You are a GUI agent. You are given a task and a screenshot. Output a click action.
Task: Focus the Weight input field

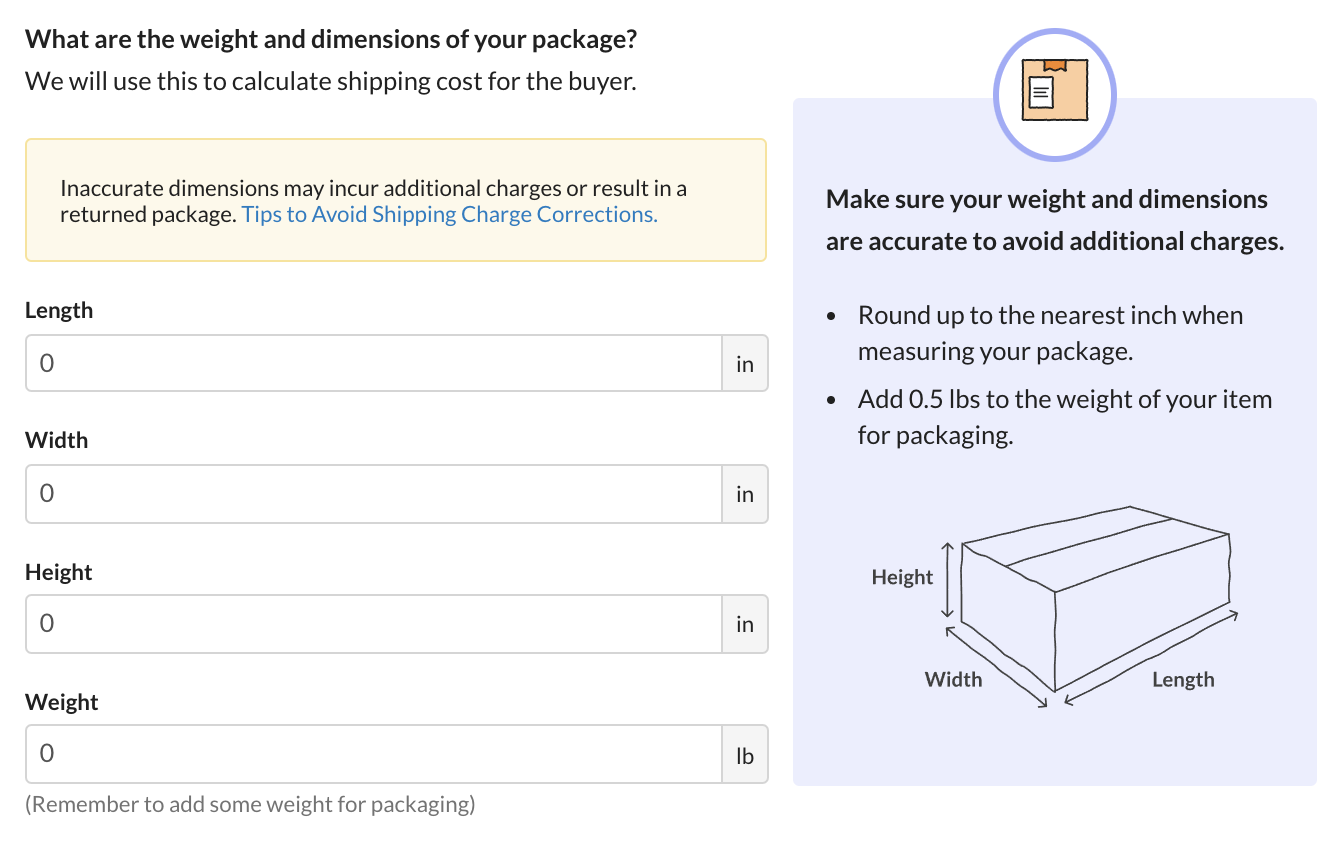[373, 754]
